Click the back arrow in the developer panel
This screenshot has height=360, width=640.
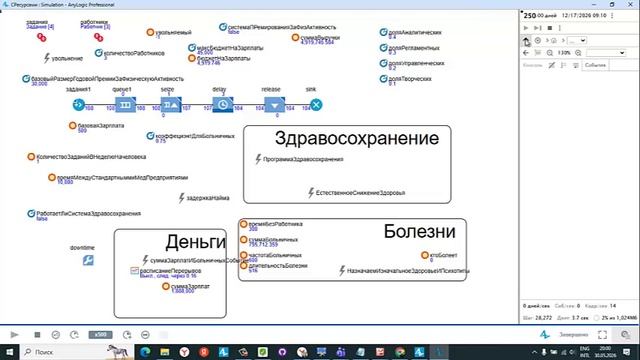click(526, 53)
